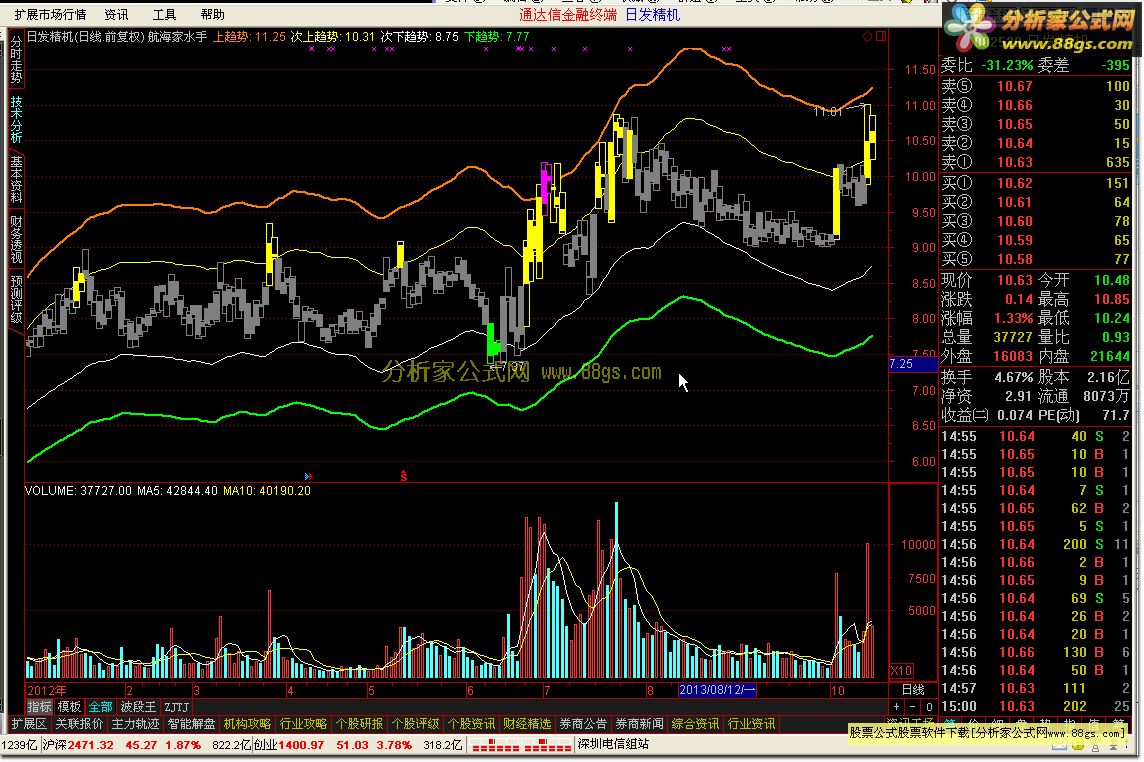This screenshot has height=762, width=1144.
Task: Open the 个股研报 tab
Action: 360,724
